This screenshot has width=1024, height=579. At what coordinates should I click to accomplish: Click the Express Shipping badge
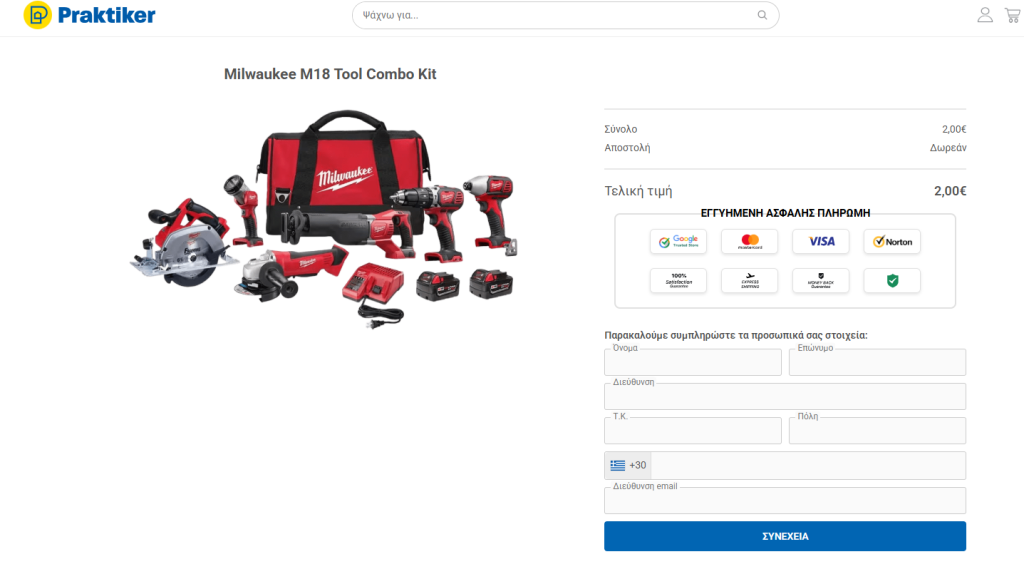point(750,281)
